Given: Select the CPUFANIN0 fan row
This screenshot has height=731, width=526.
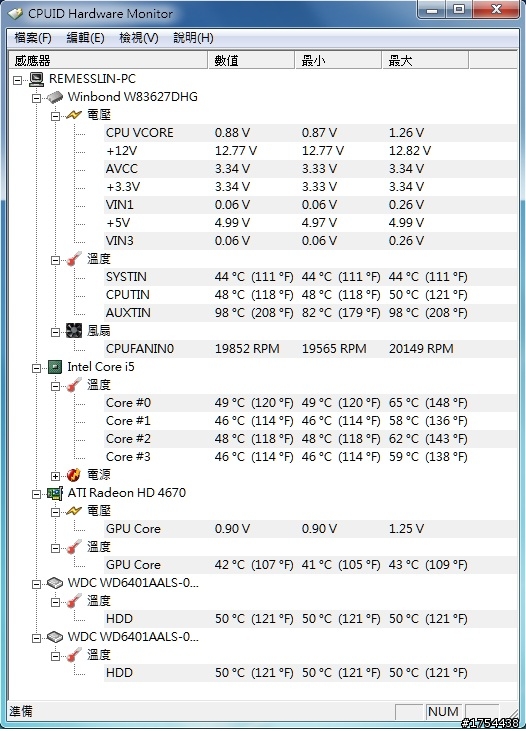Looking at the screenshot, I should coord(310,349).
